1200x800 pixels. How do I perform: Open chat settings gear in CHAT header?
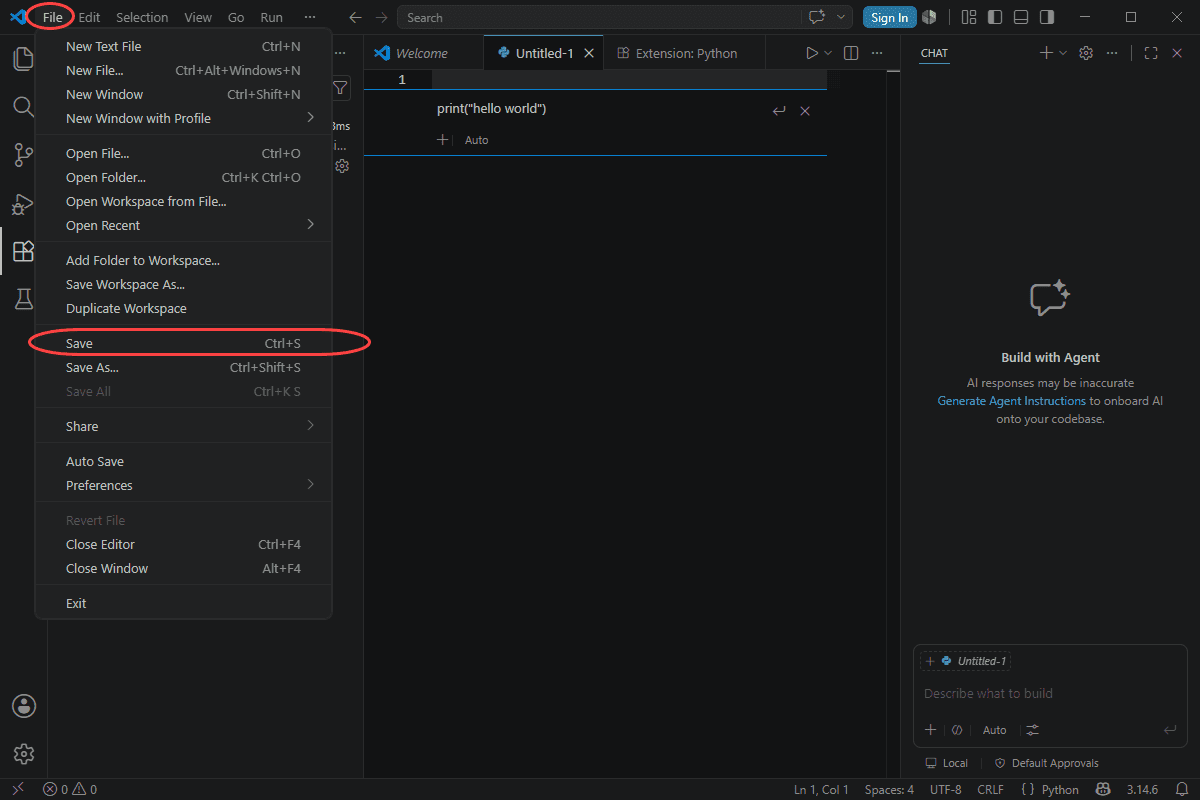tap(1086, 53)
